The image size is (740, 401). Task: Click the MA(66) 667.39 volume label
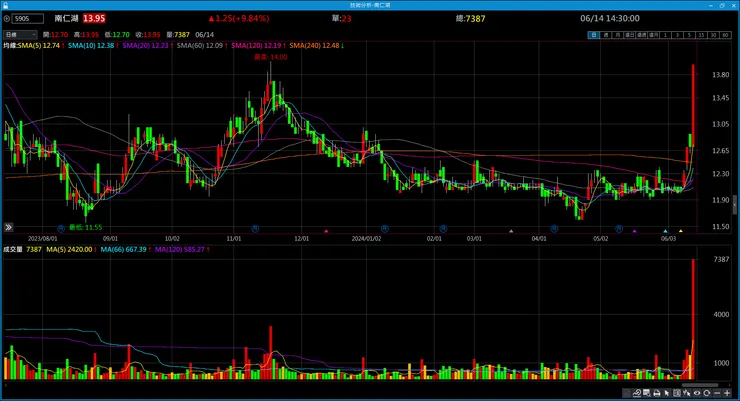pyautogui.click(x=126, y=250)
